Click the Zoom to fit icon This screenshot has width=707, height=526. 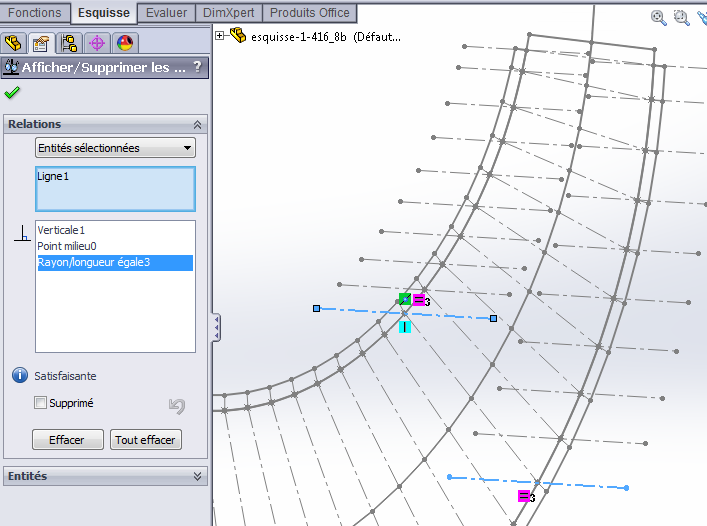click(658, 18)
